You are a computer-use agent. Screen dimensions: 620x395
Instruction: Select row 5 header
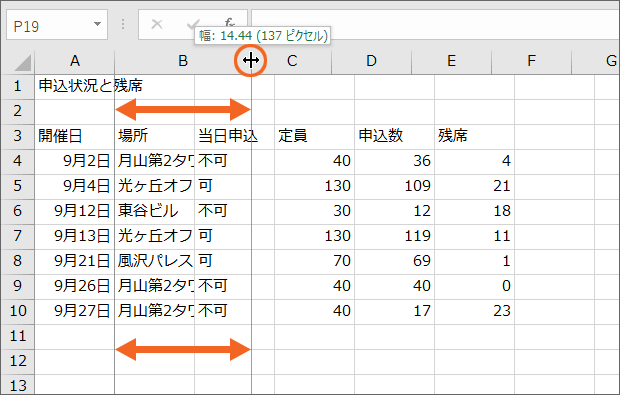point(17,186)
